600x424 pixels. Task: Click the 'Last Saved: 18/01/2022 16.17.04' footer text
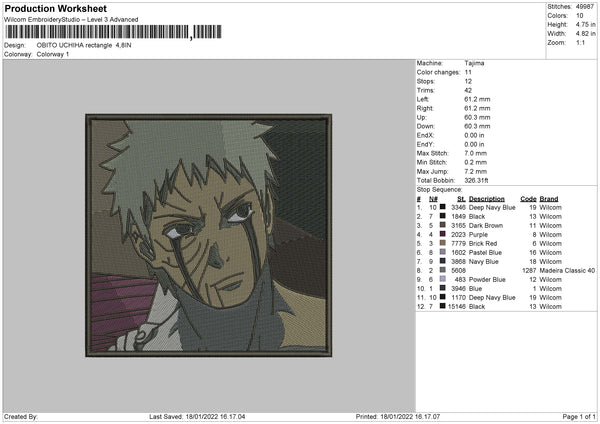[197, 417]
